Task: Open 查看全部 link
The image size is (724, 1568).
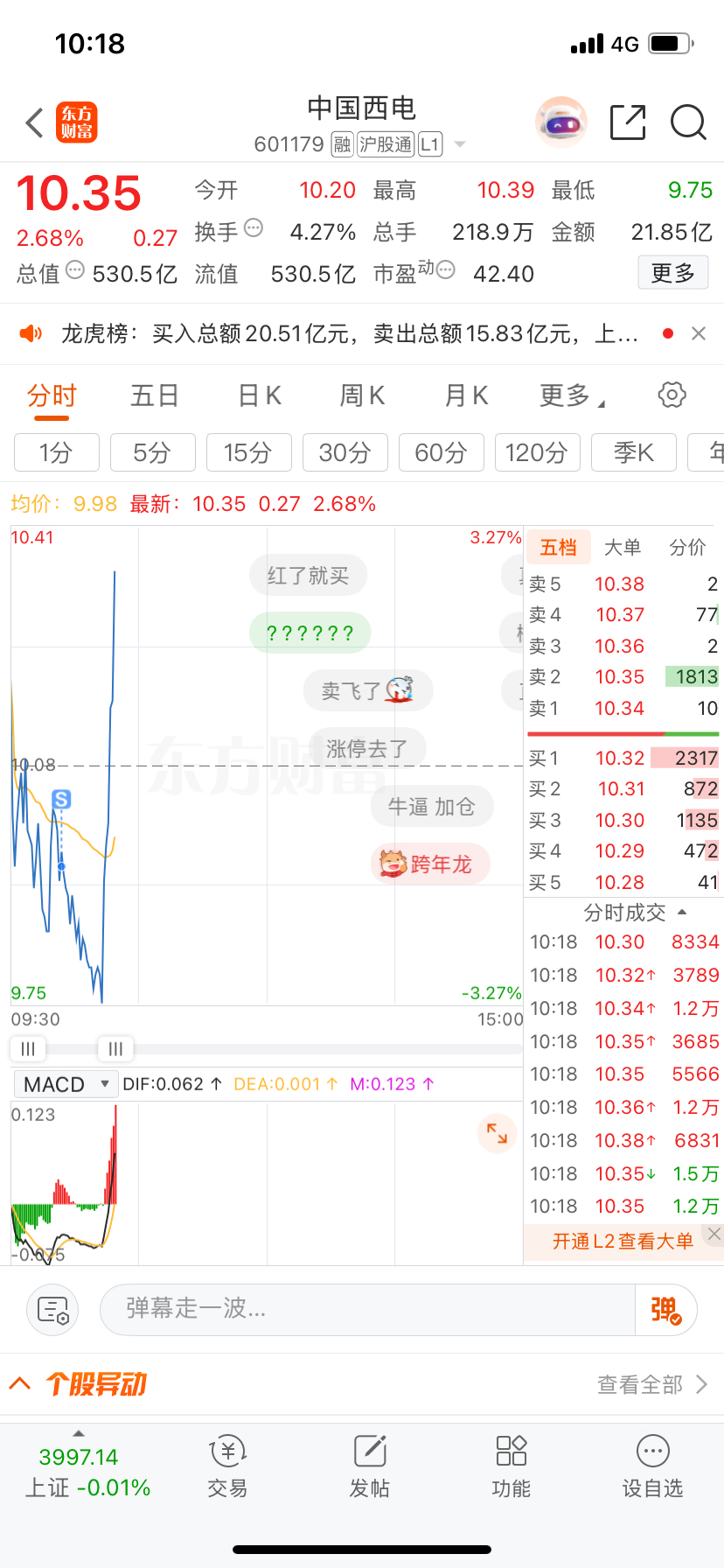Action: coord(652,1384)
